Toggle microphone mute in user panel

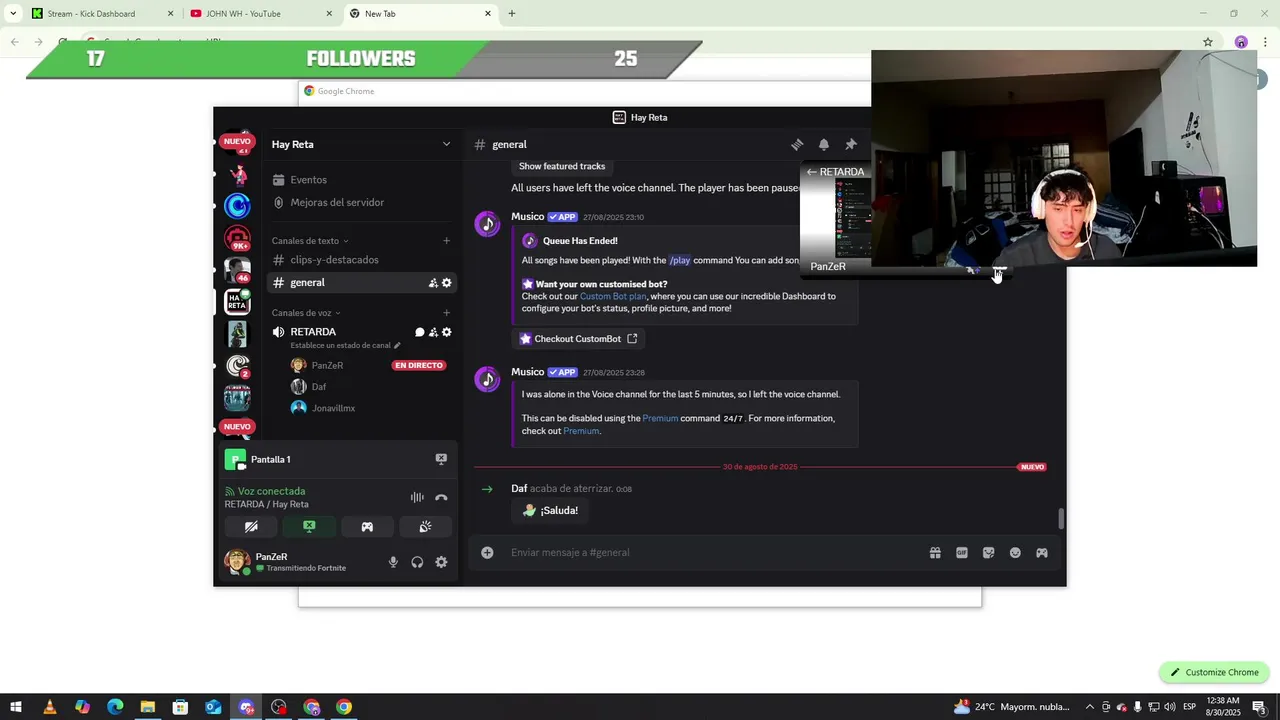point(393,562)
